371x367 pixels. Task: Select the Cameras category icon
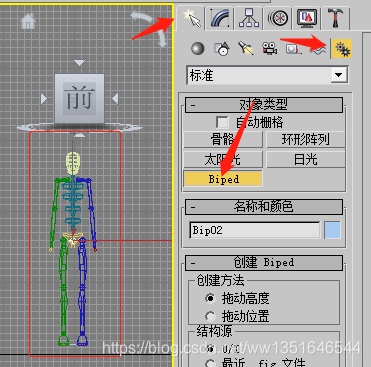click(x=270, y=49)
